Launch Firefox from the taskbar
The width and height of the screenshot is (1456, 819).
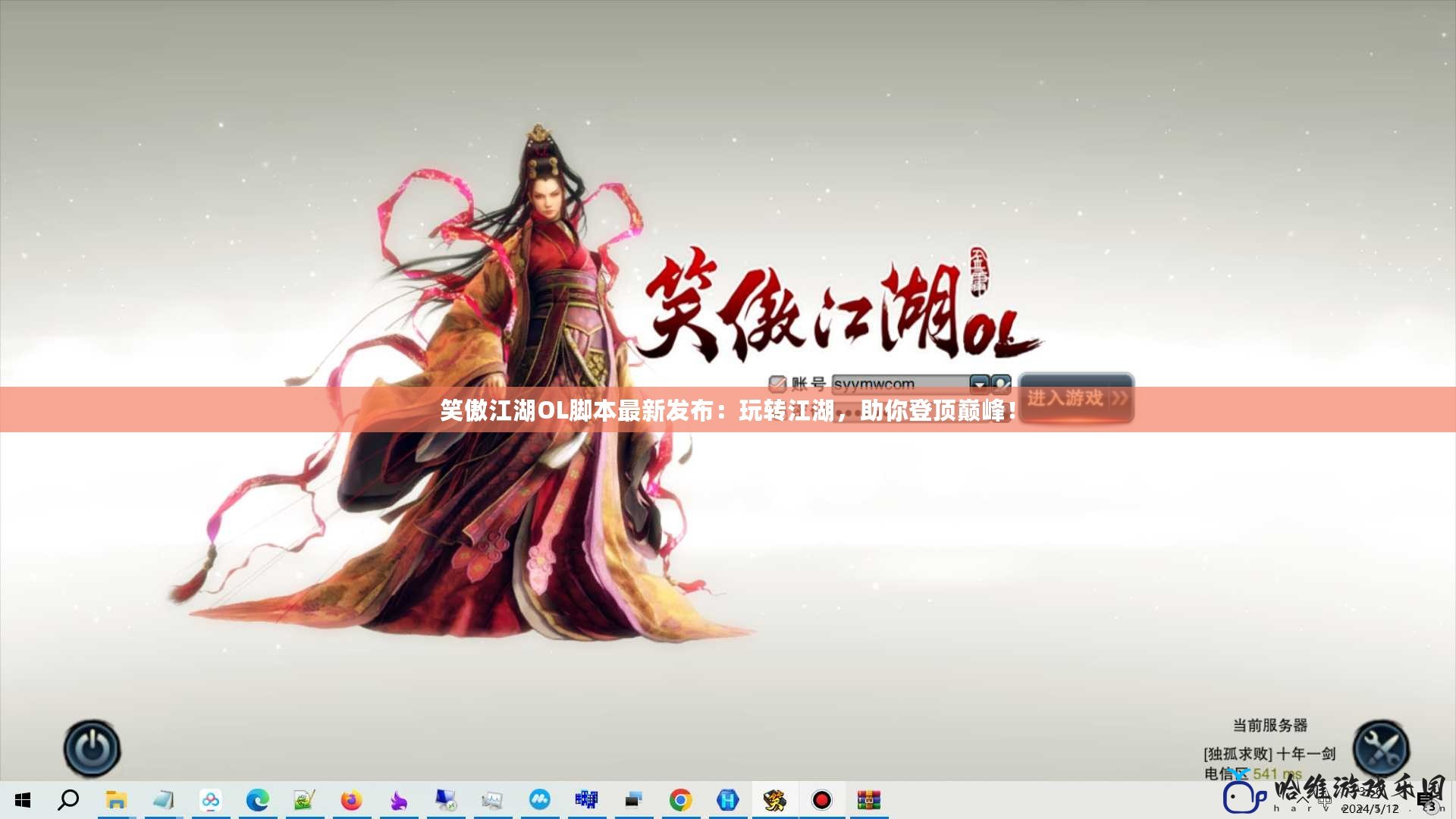point(351,800)
